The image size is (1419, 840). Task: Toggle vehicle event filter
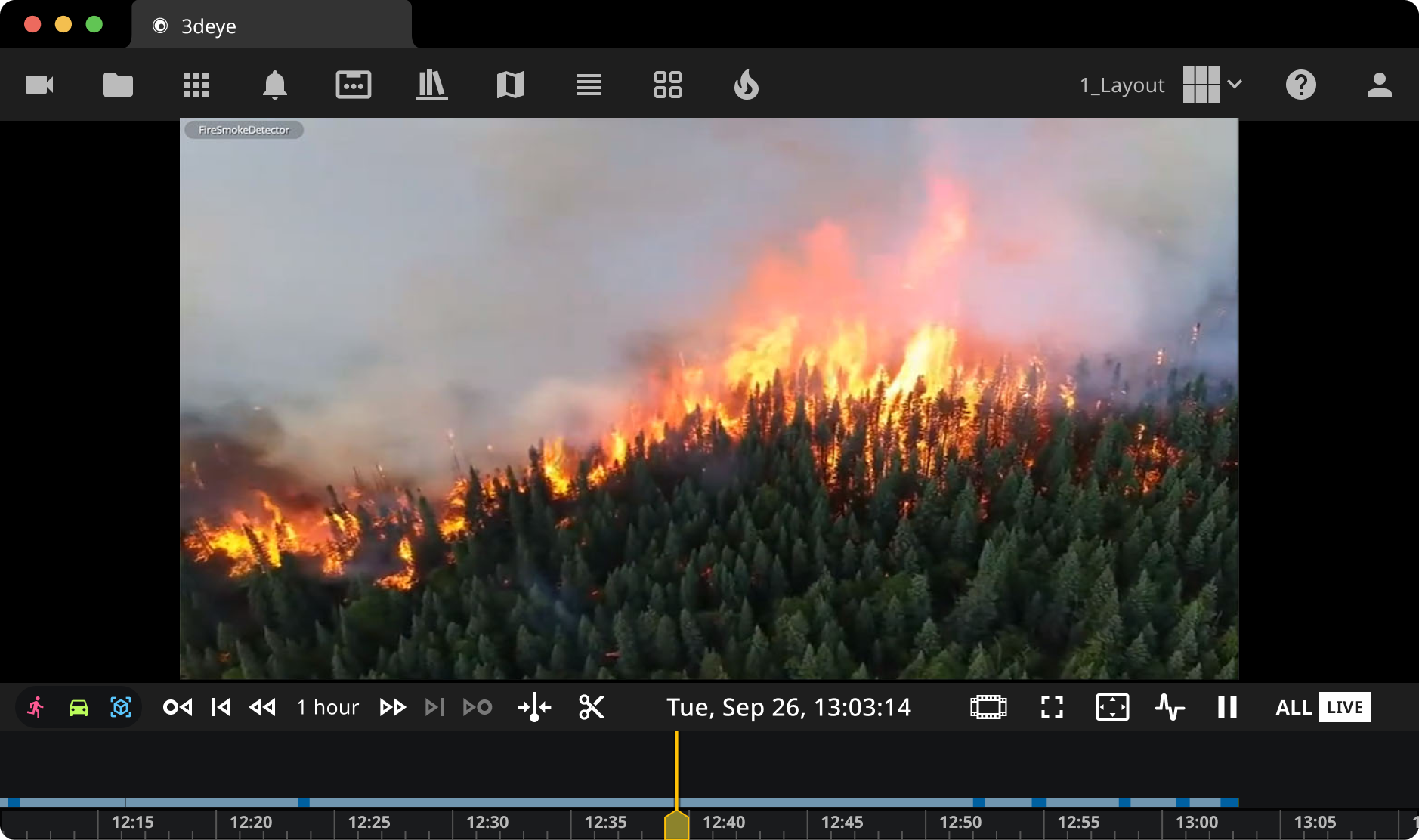79,707
